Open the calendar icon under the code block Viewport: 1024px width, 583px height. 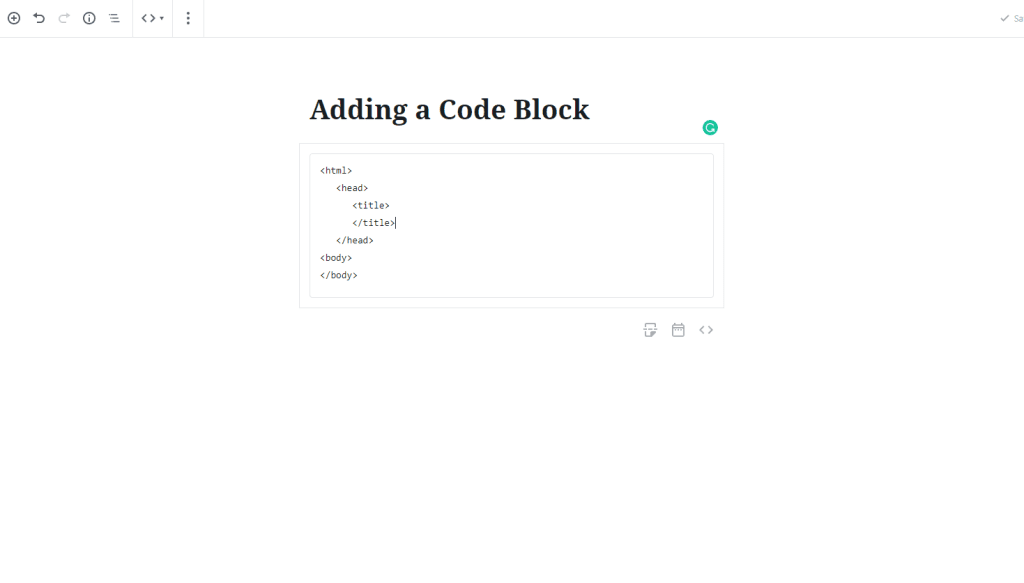tap(678, 329)
